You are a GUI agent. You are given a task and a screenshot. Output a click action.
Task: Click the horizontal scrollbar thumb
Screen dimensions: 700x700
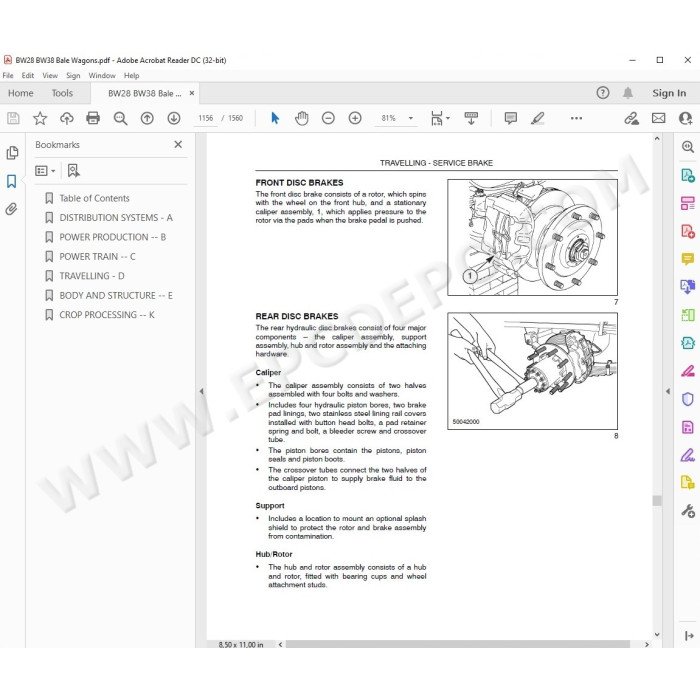[x=458, y=644]
